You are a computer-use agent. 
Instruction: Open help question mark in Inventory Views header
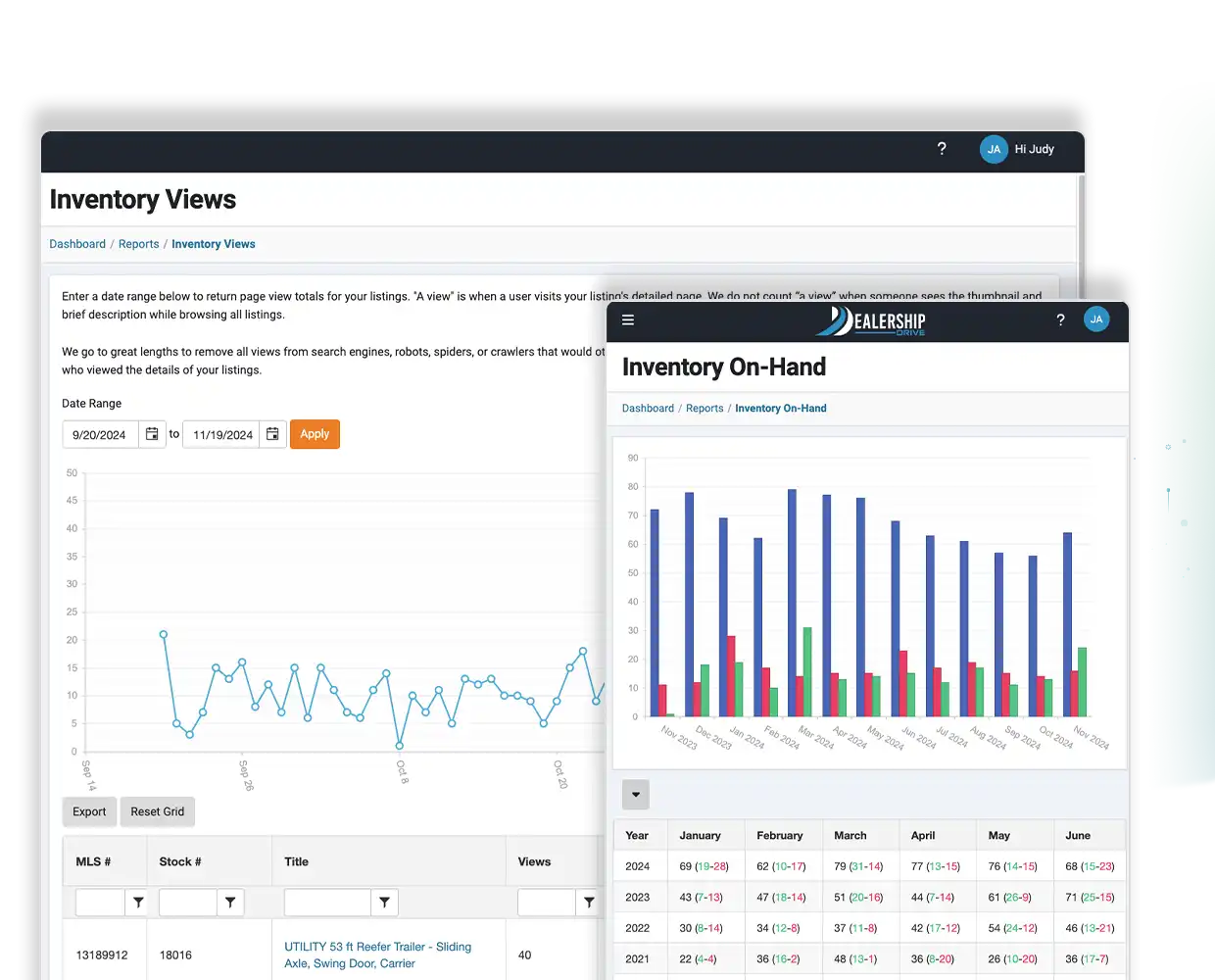pyautogui.click(x=942, y=149)
